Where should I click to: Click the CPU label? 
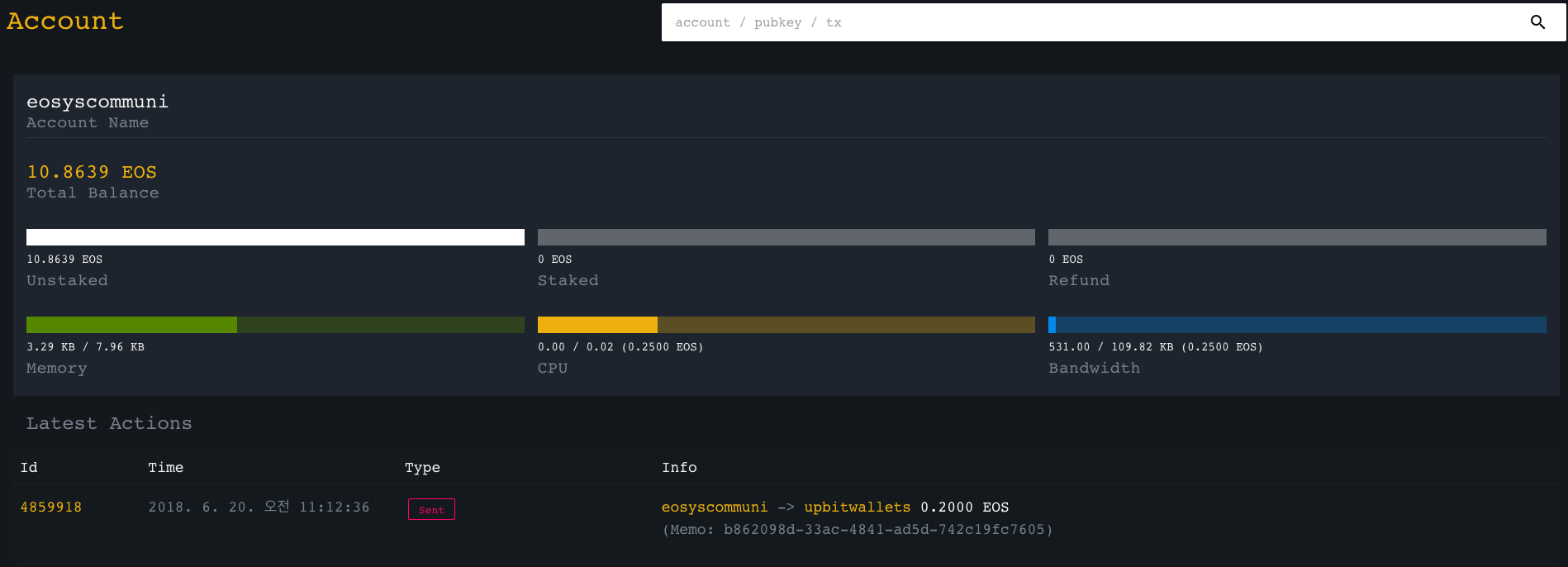pyautogui.click(x=553, y=368)
